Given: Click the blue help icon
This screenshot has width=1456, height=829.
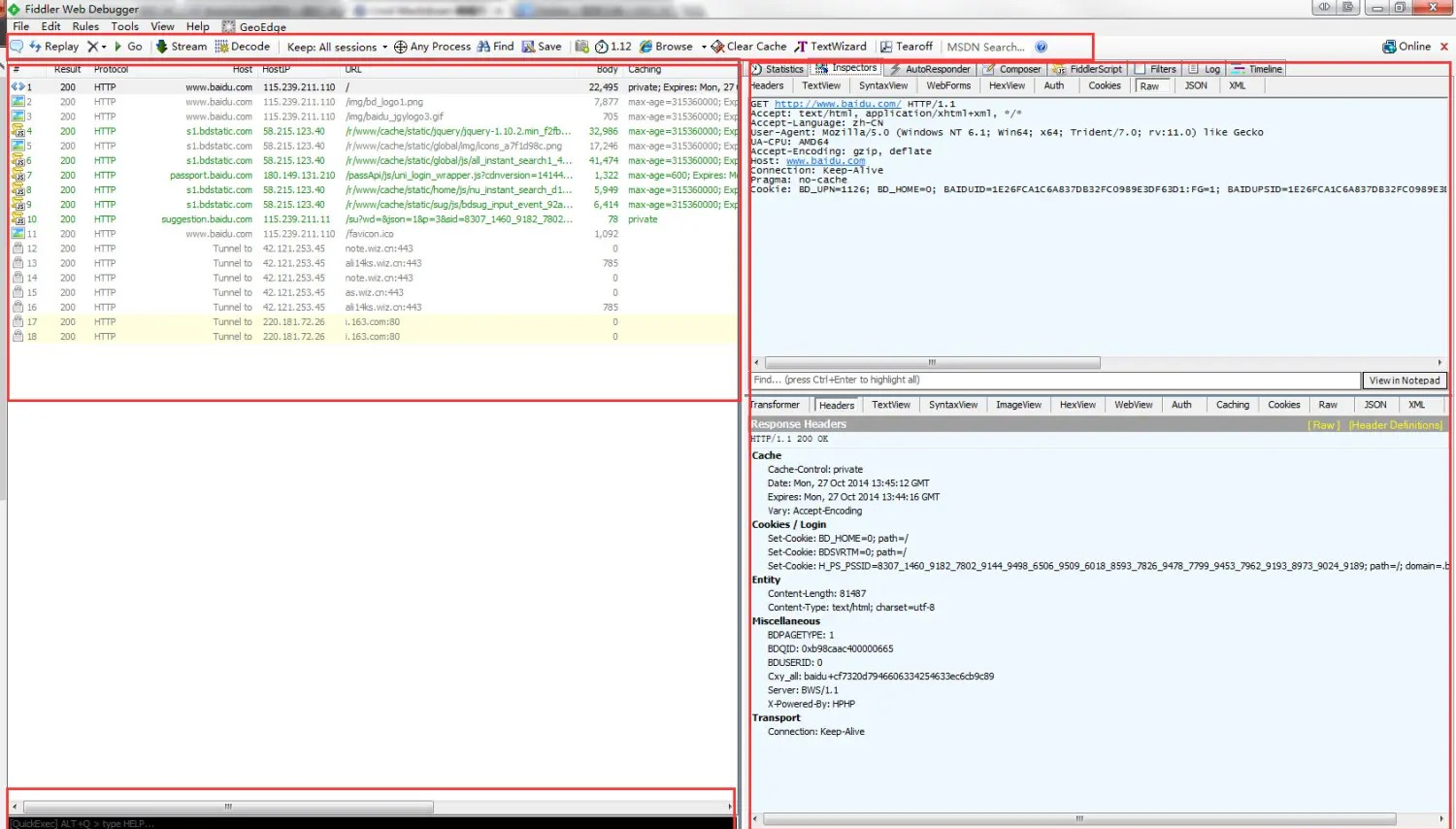Looking at the screenshot, I should tap(1042, 47).
